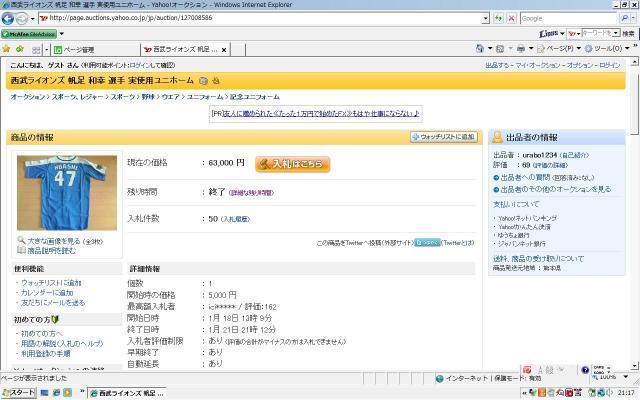Click the blue Twitter post button
The width and height of the screenshot is (640, 400).
(x=427, y=242)
